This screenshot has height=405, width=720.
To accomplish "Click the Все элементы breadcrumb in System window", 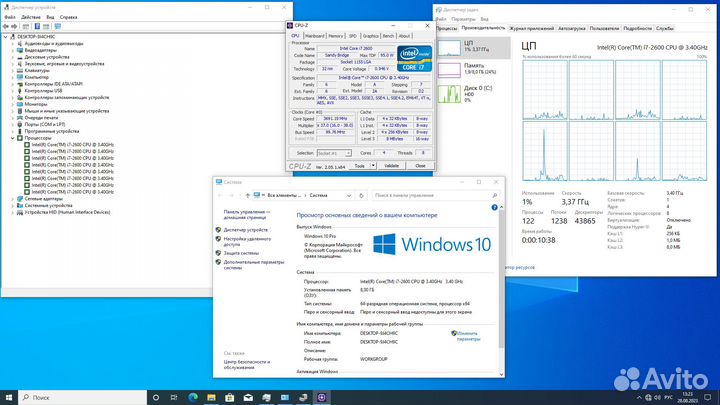I will pyautogui.click(x=284, y=196).
